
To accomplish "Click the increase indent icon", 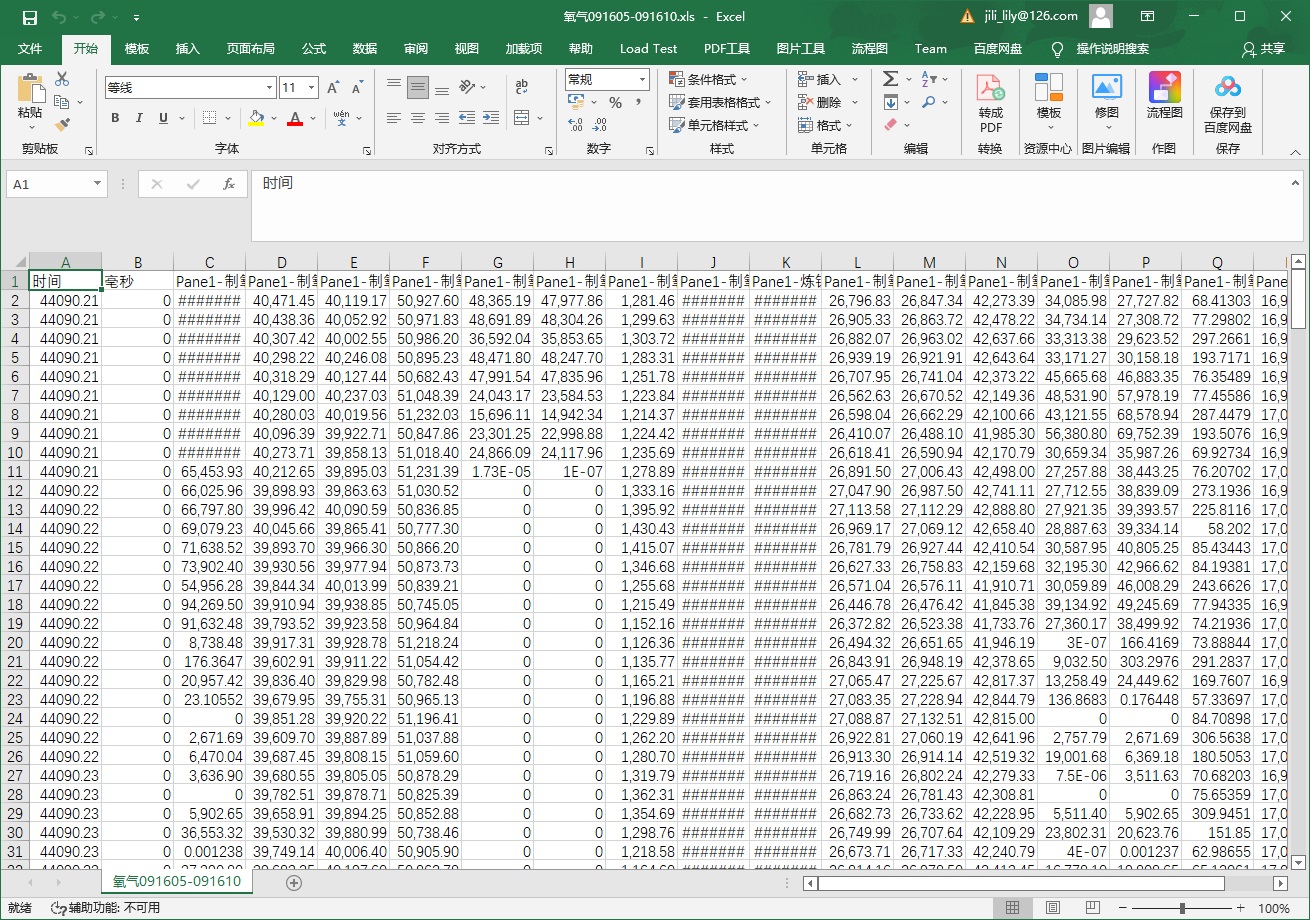I will click(x=490, y=118).
